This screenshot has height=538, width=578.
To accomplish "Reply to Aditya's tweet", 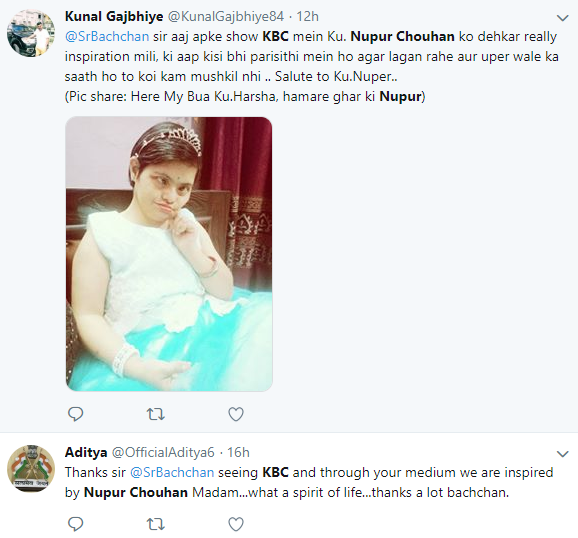I will [76, 524].
